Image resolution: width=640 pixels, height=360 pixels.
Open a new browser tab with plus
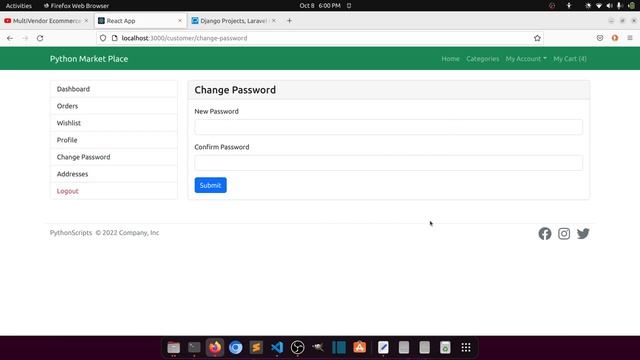pyautogui.click(x=289, y=20)
